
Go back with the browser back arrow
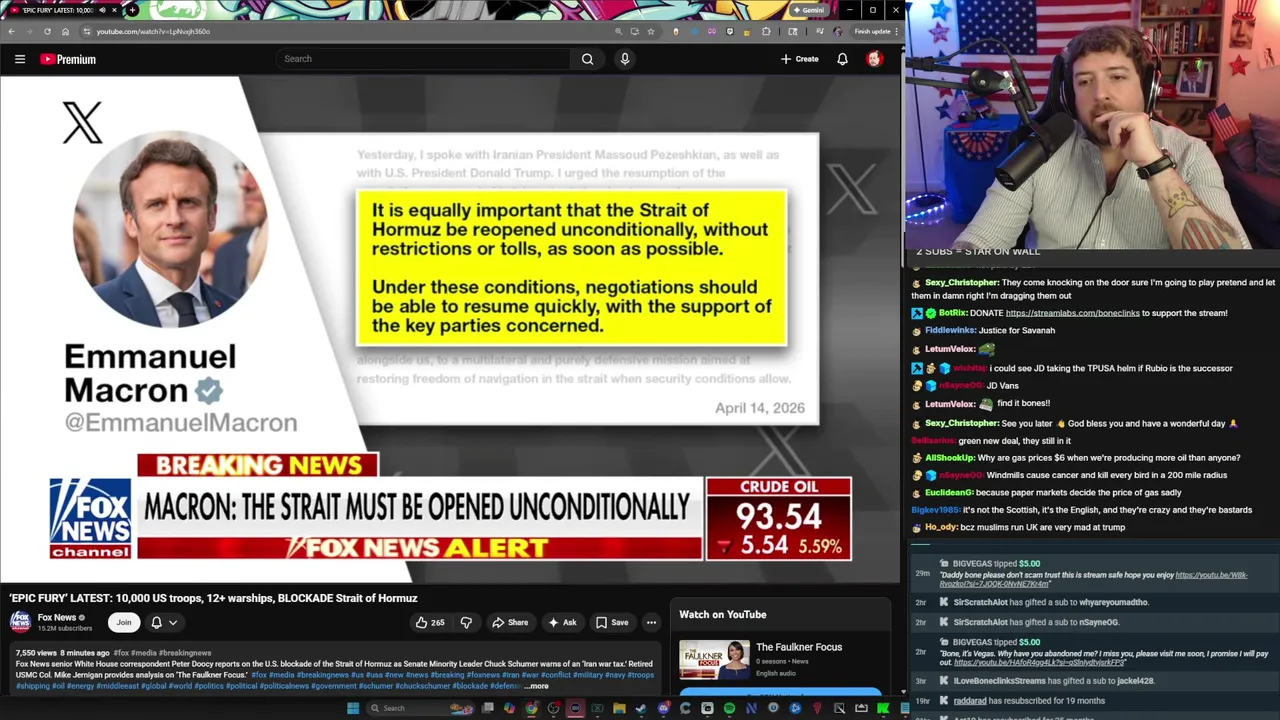pyautogui.click(x=11, y=31)
